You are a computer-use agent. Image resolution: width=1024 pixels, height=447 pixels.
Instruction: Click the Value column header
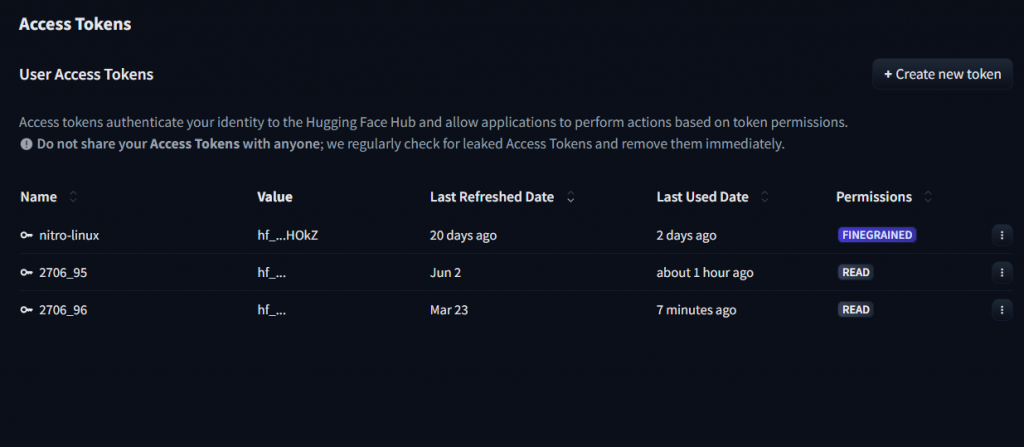point(275,197)
